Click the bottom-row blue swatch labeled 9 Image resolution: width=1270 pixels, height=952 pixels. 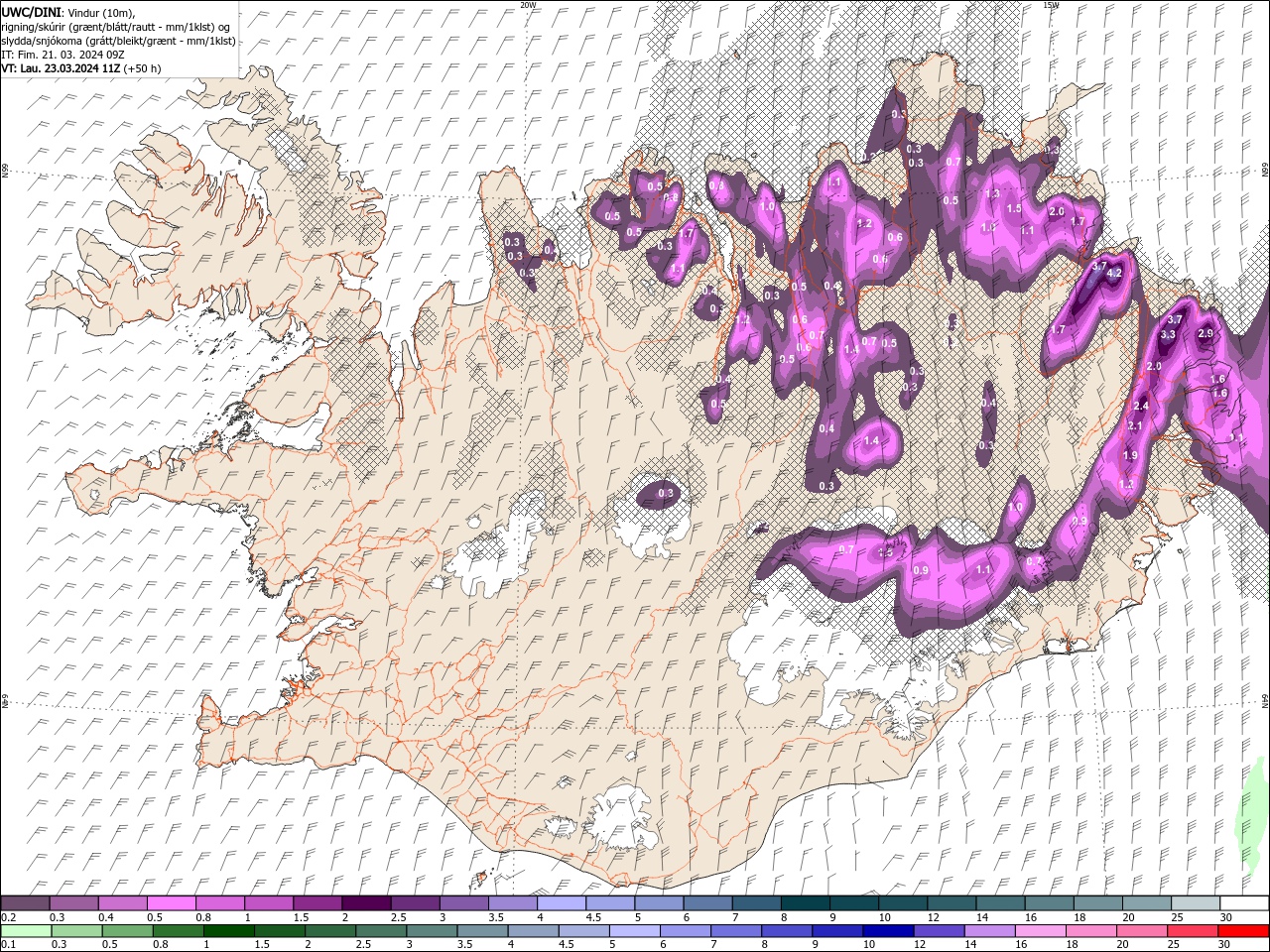pos(836,930)
